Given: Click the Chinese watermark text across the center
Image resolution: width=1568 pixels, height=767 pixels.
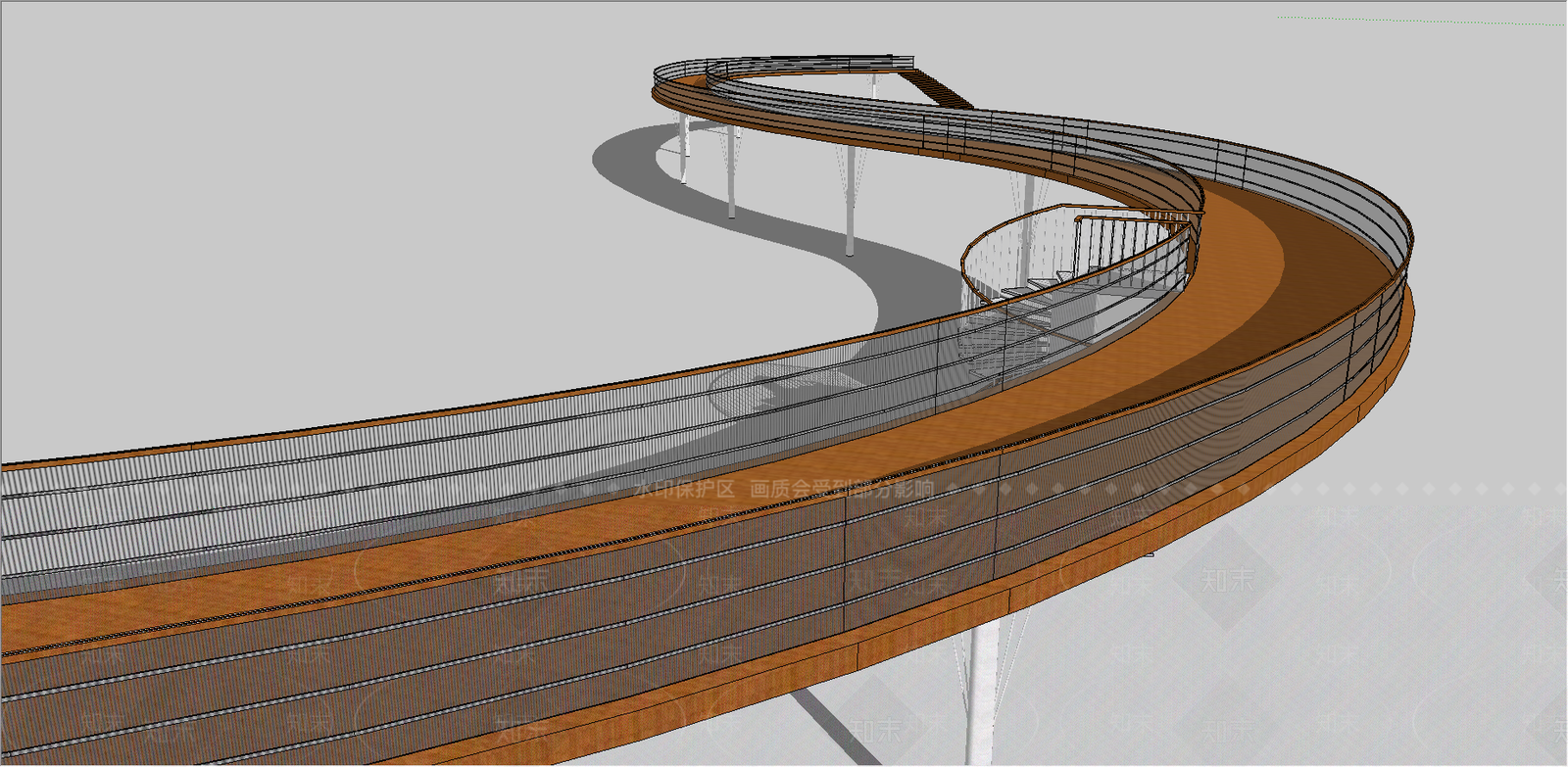Looking at the screenshot, I should click(x=783, y=488).
